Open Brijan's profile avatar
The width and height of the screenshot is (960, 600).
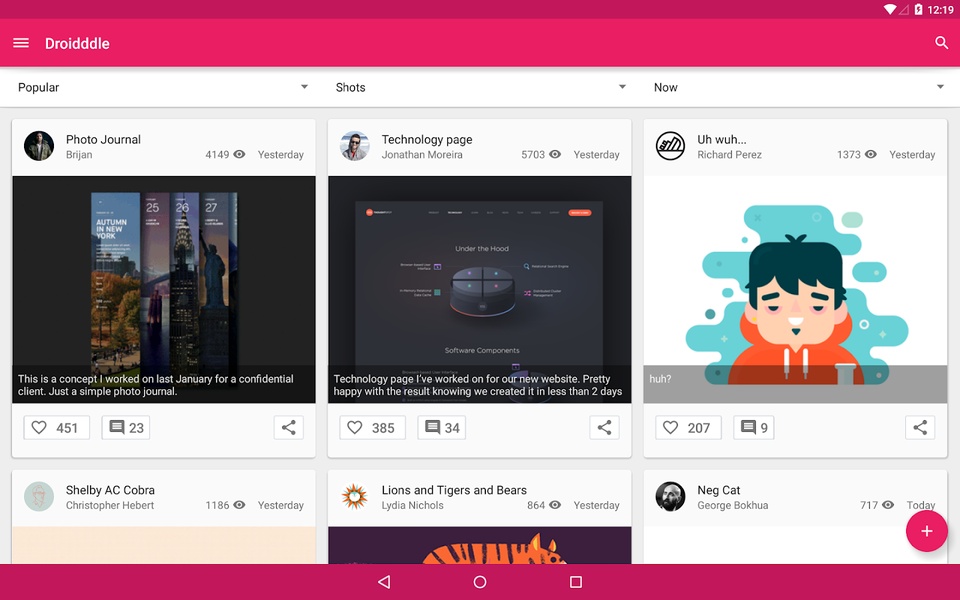click(x=39, y=146)
